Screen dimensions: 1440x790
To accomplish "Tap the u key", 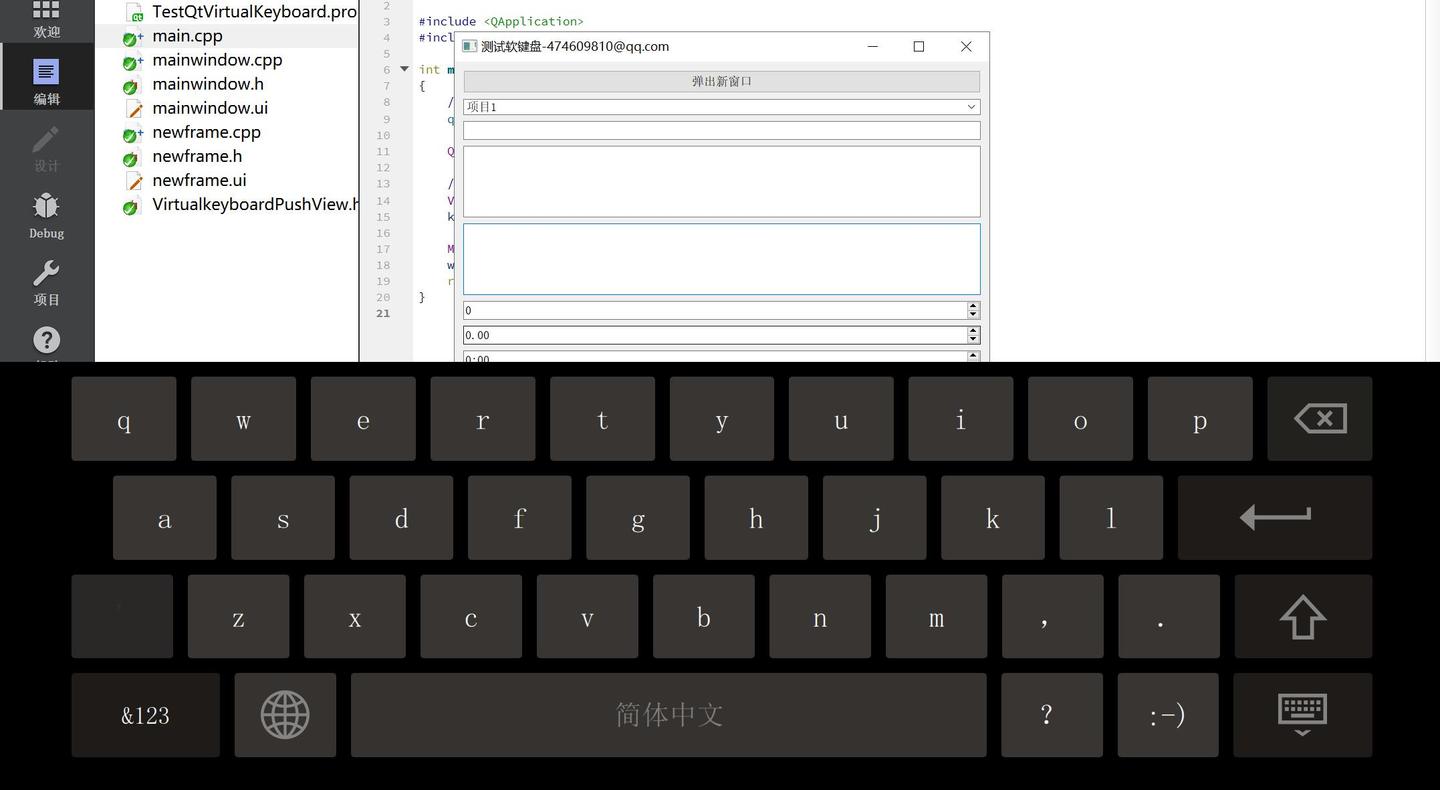I will click(841, 419).
